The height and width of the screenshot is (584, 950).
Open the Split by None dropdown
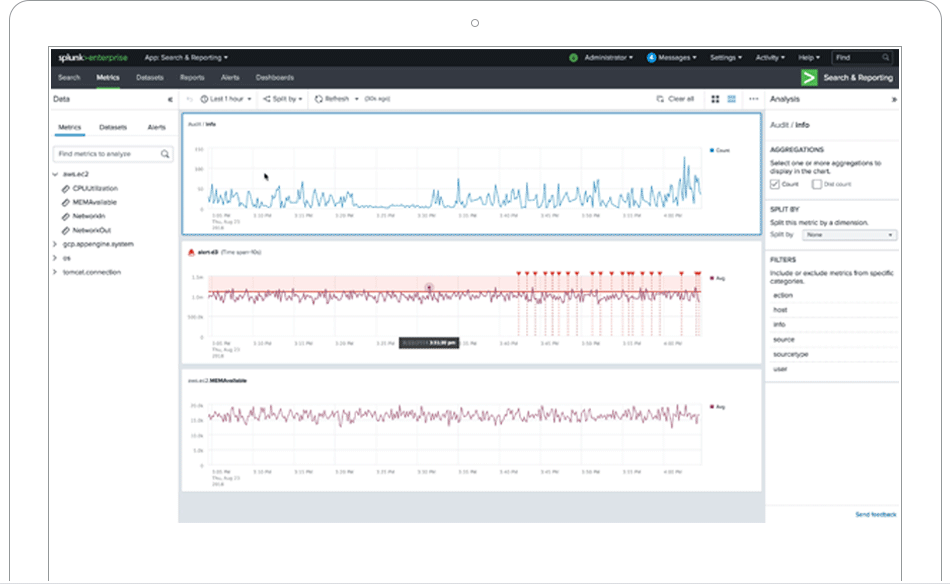click(849, 233)
